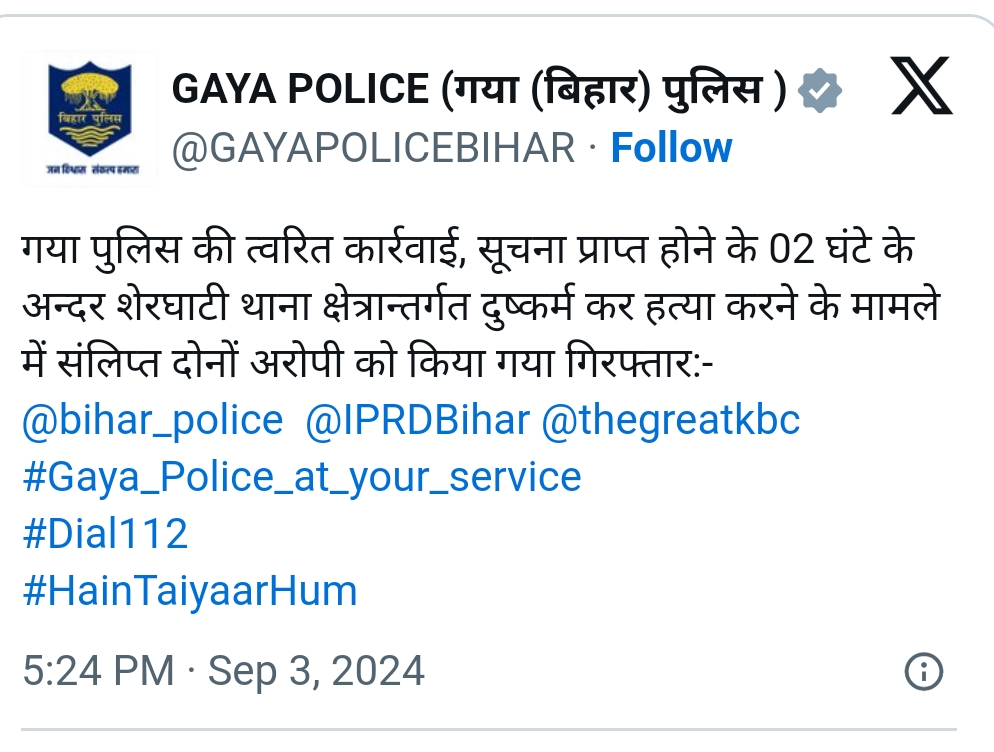
Task: Click the Hindi name गया (बिहार) पुलिस
Action: (x=614, y=89)
